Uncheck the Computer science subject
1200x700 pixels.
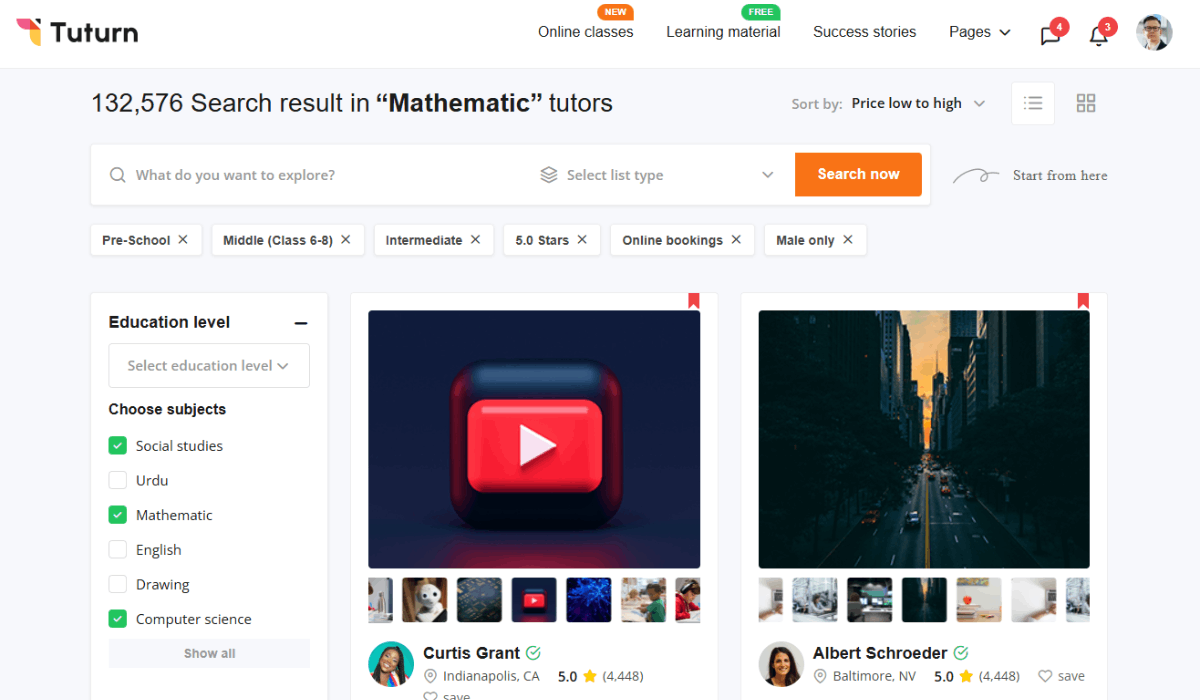pos(118,619)
